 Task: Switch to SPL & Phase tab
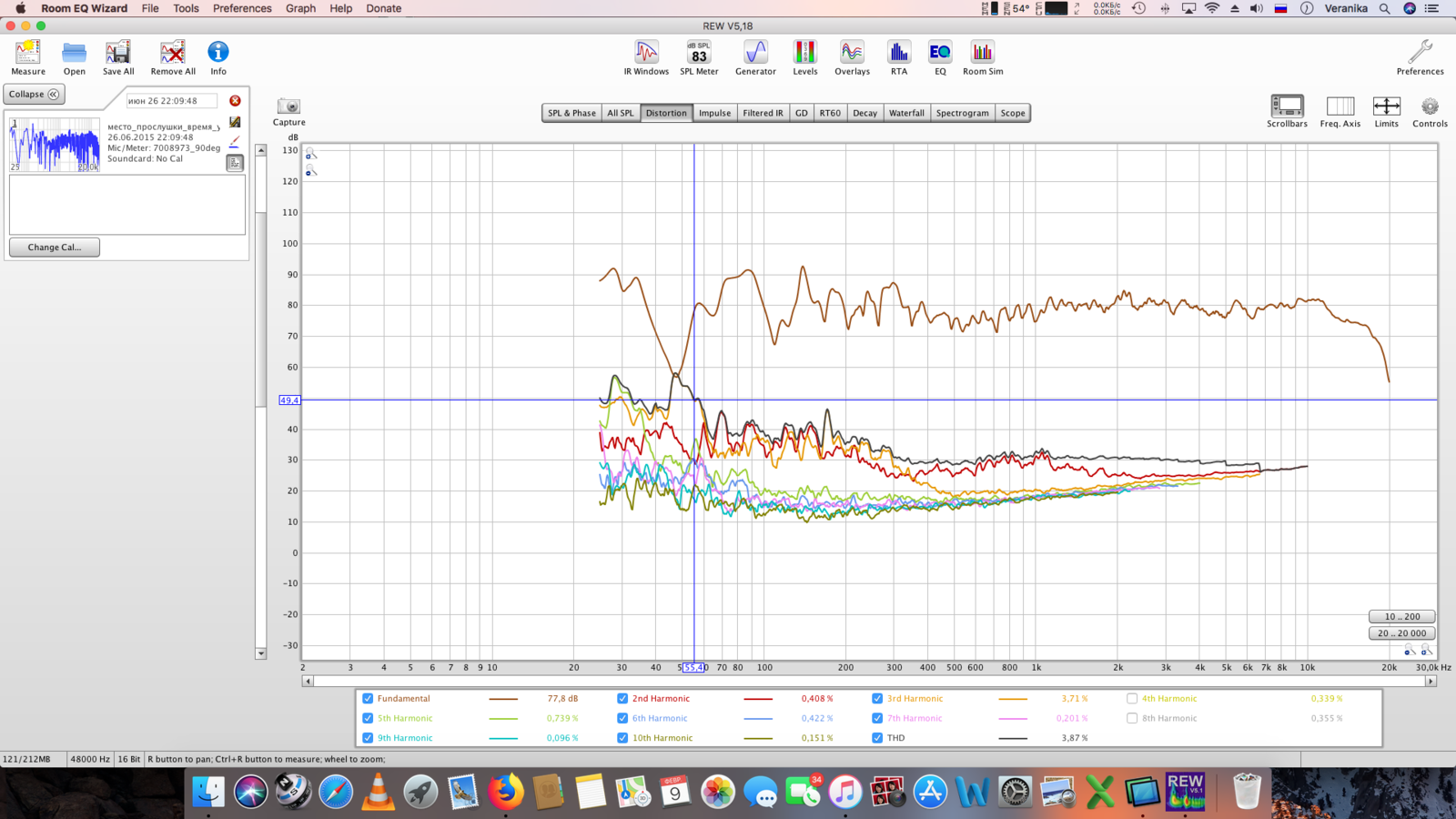click(571, 113)
